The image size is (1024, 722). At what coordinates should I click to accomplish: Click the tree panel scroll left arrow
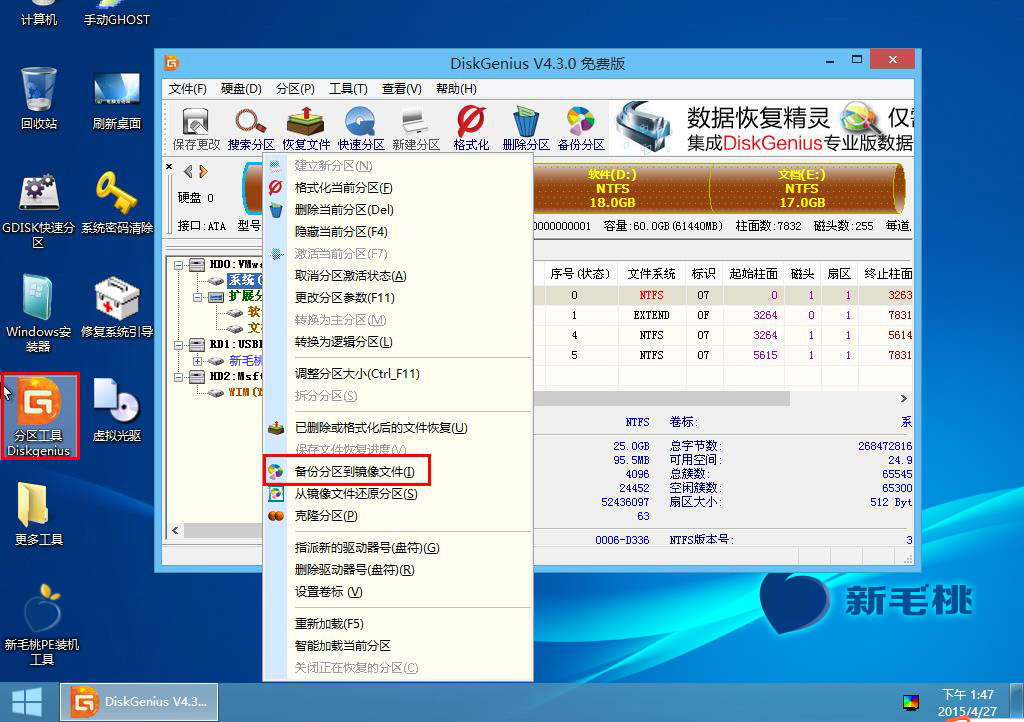[175, 531]
